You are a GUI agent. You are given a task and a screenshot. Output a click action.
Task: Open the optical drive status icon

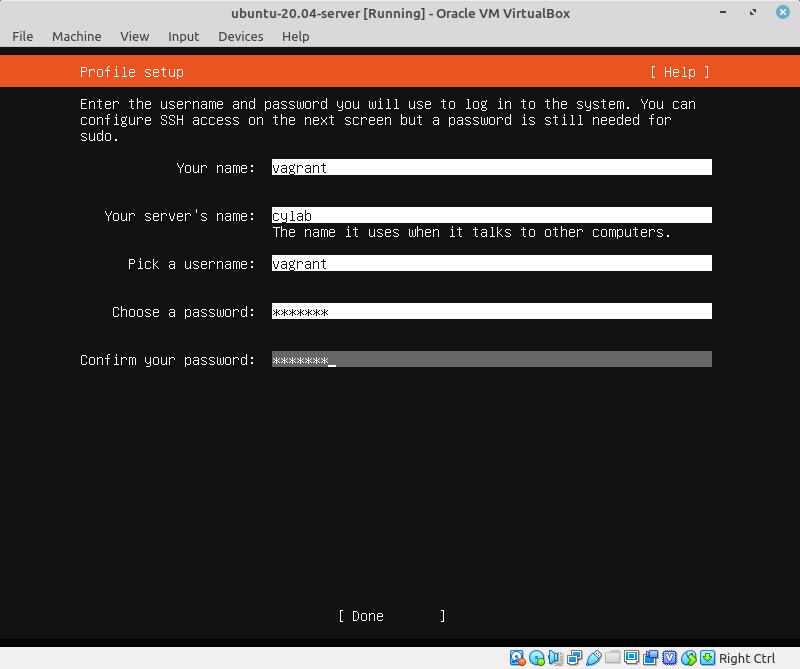[537, 658]
